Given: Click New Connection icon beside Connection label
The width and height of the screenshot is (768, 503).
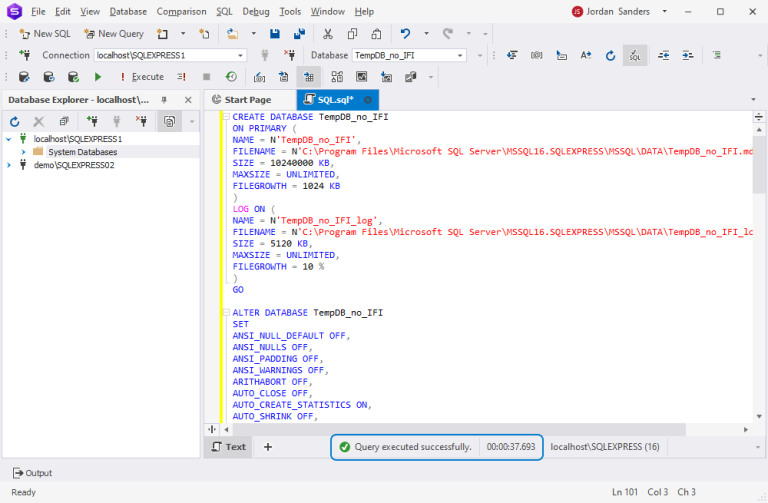Looking at the screenshot, I should (x=24, y=55).
